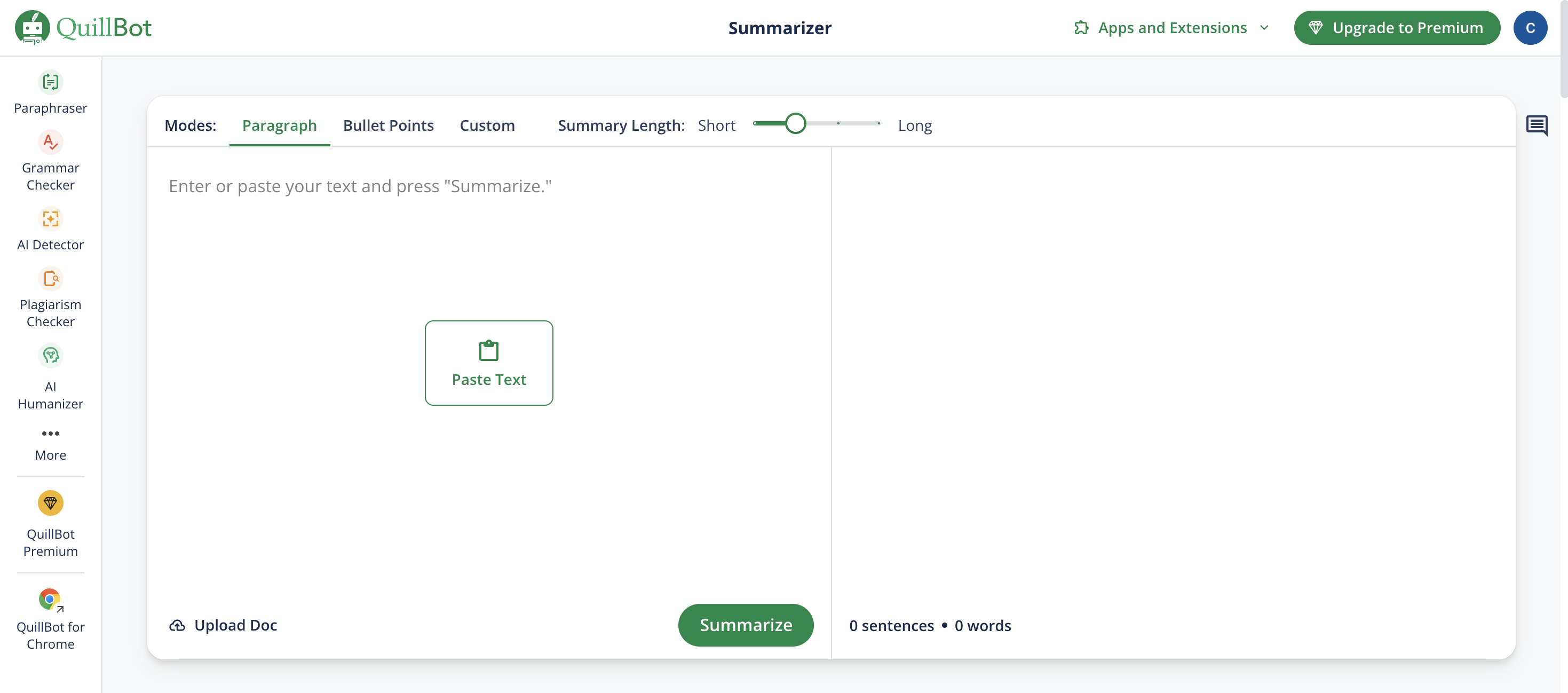This screenshot has width=1568, height=693.
Task: Open QuillBot for Chrome icon
Action: [51, 600]
